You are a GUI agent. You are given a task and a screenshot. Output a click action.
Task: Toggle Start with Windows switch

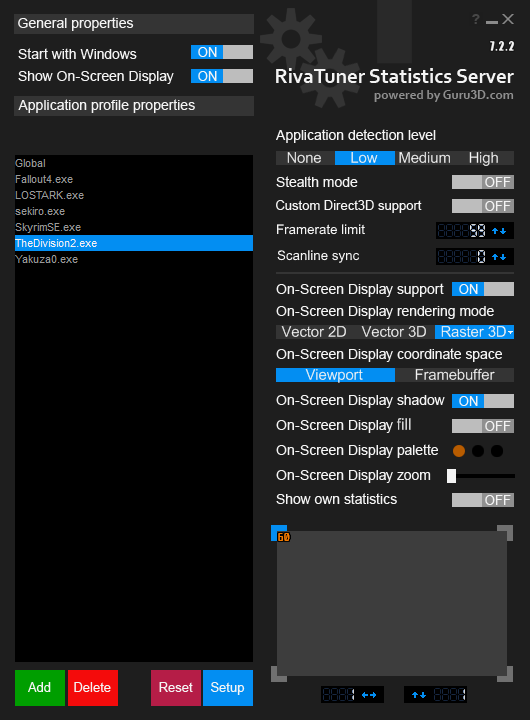click(x=222, y=52)
